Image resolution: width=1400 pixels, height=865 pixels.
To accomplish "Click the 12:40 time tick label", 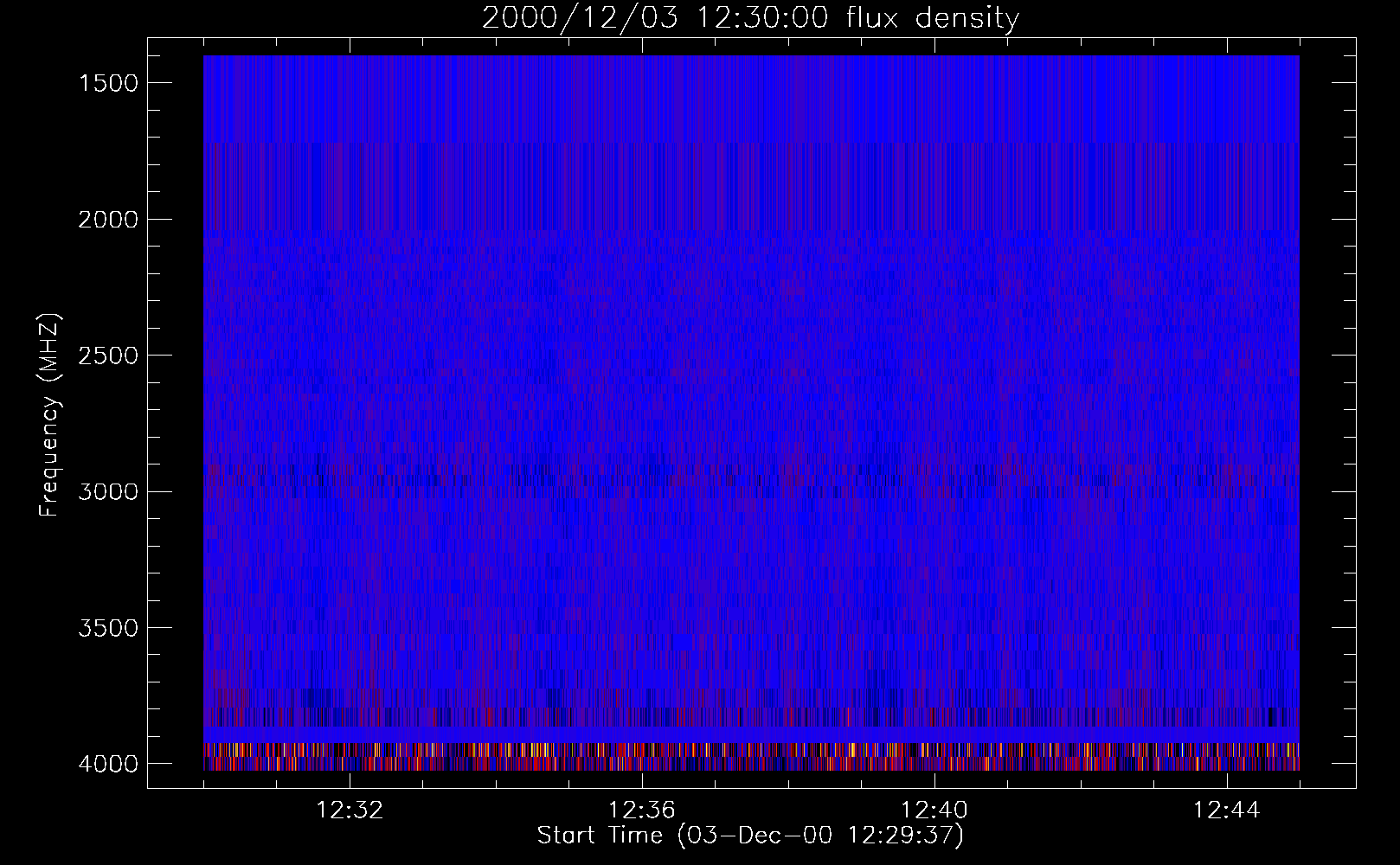I will pos(934,811).
